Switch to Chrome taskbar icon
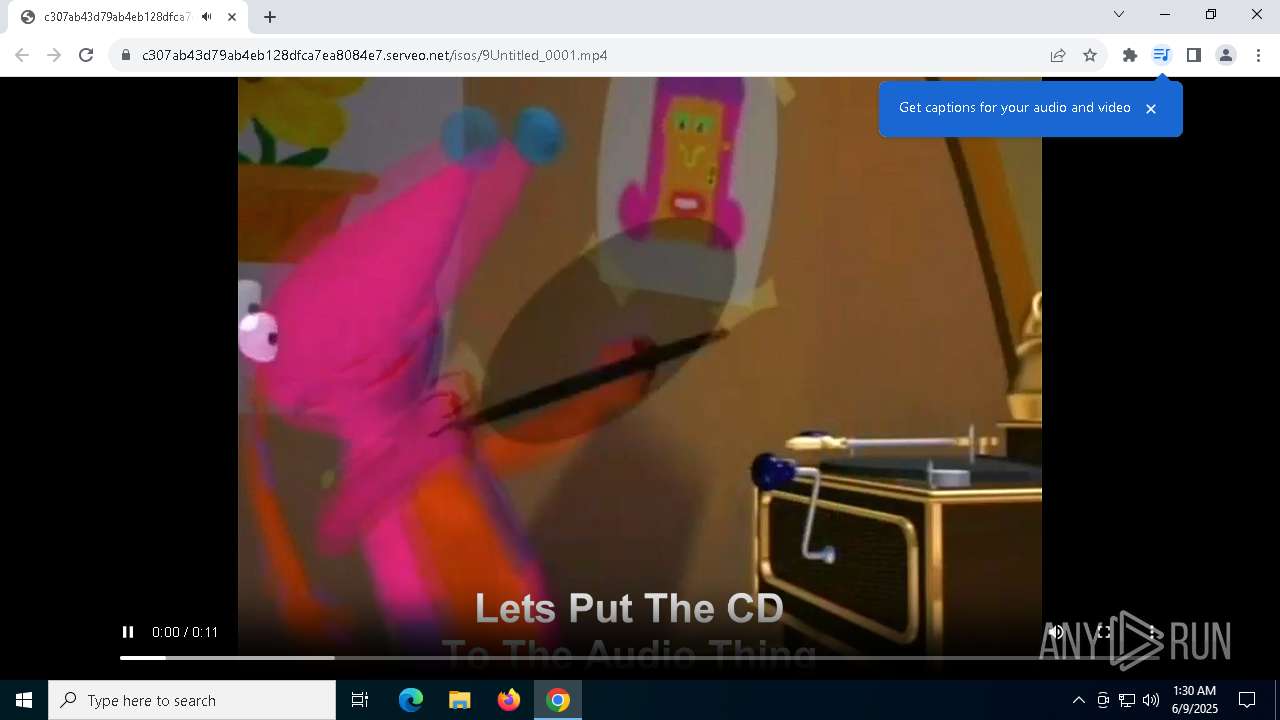The image size is (1280, 720). (x=558, y=700)
